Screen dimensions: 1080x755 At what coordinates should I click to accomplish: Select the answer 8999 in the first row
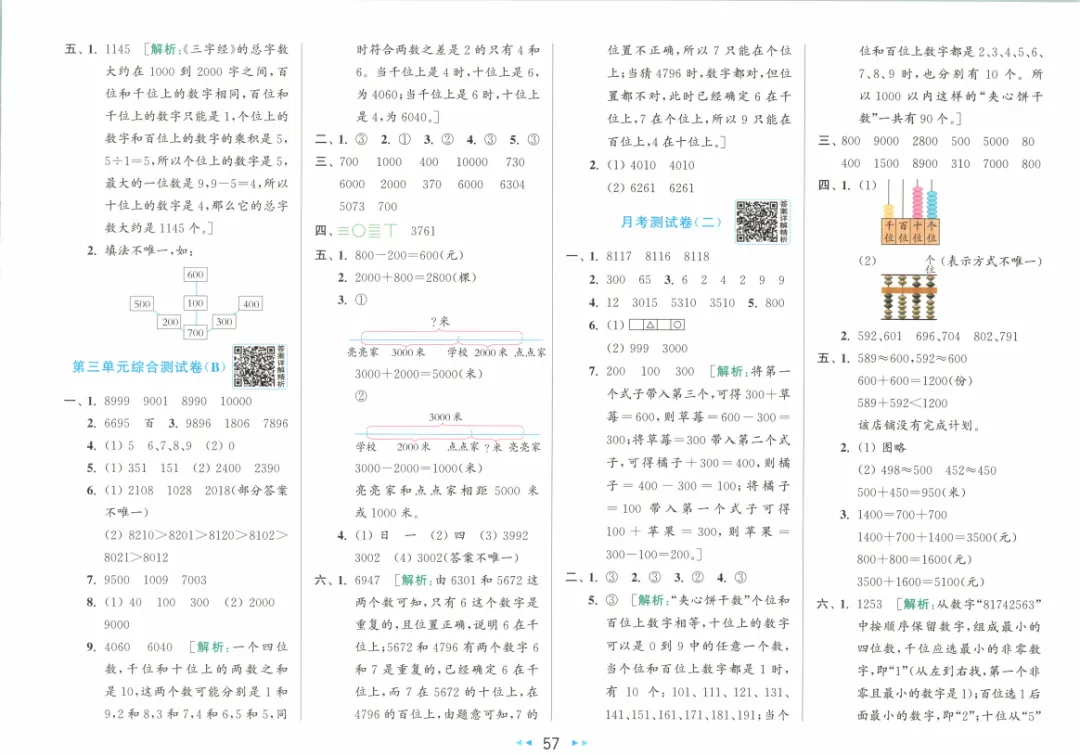(x=117, y=401)
